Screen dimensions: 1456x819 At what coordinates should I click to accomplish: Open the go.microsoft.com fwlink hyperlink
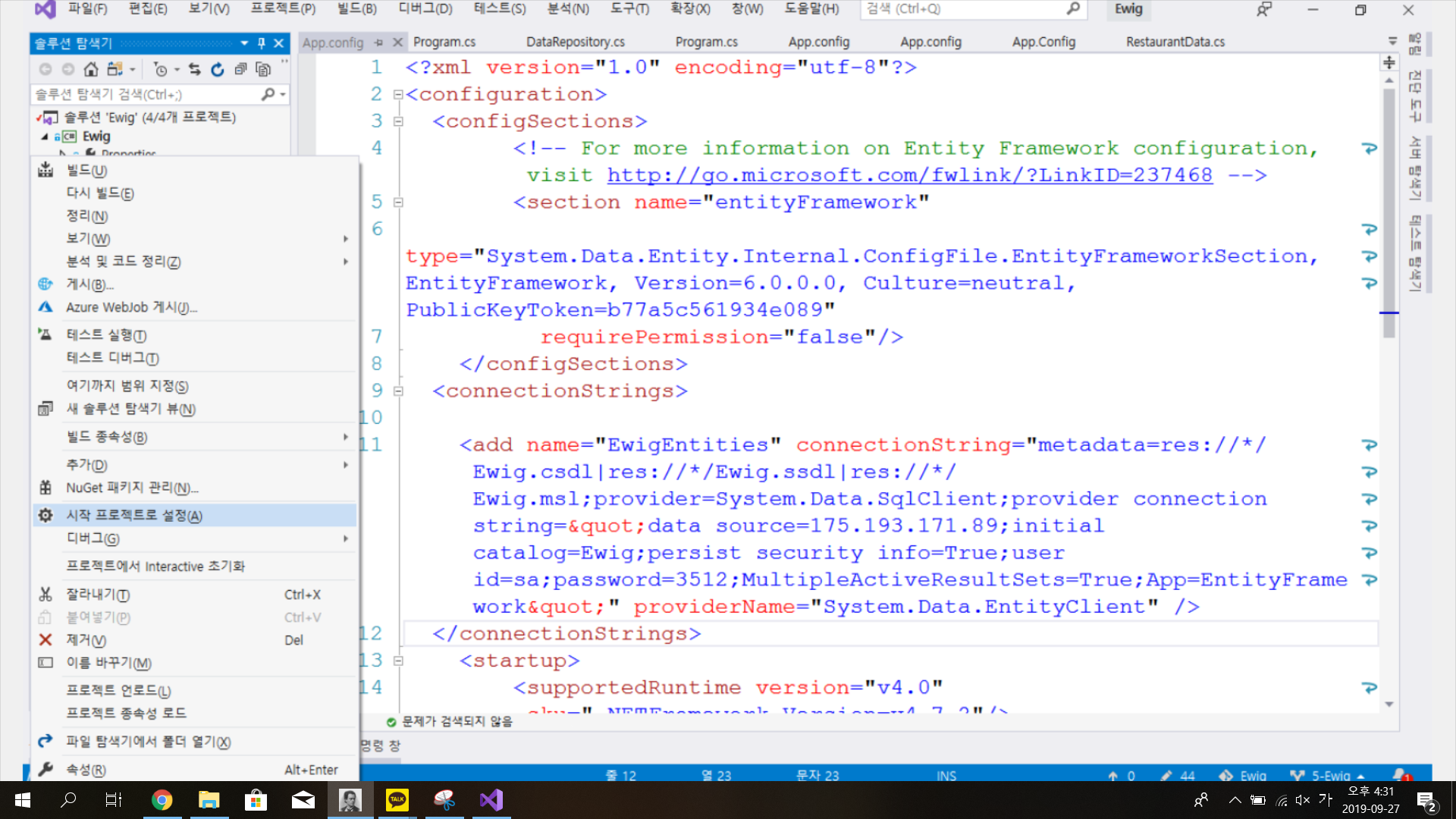(909, 175)
